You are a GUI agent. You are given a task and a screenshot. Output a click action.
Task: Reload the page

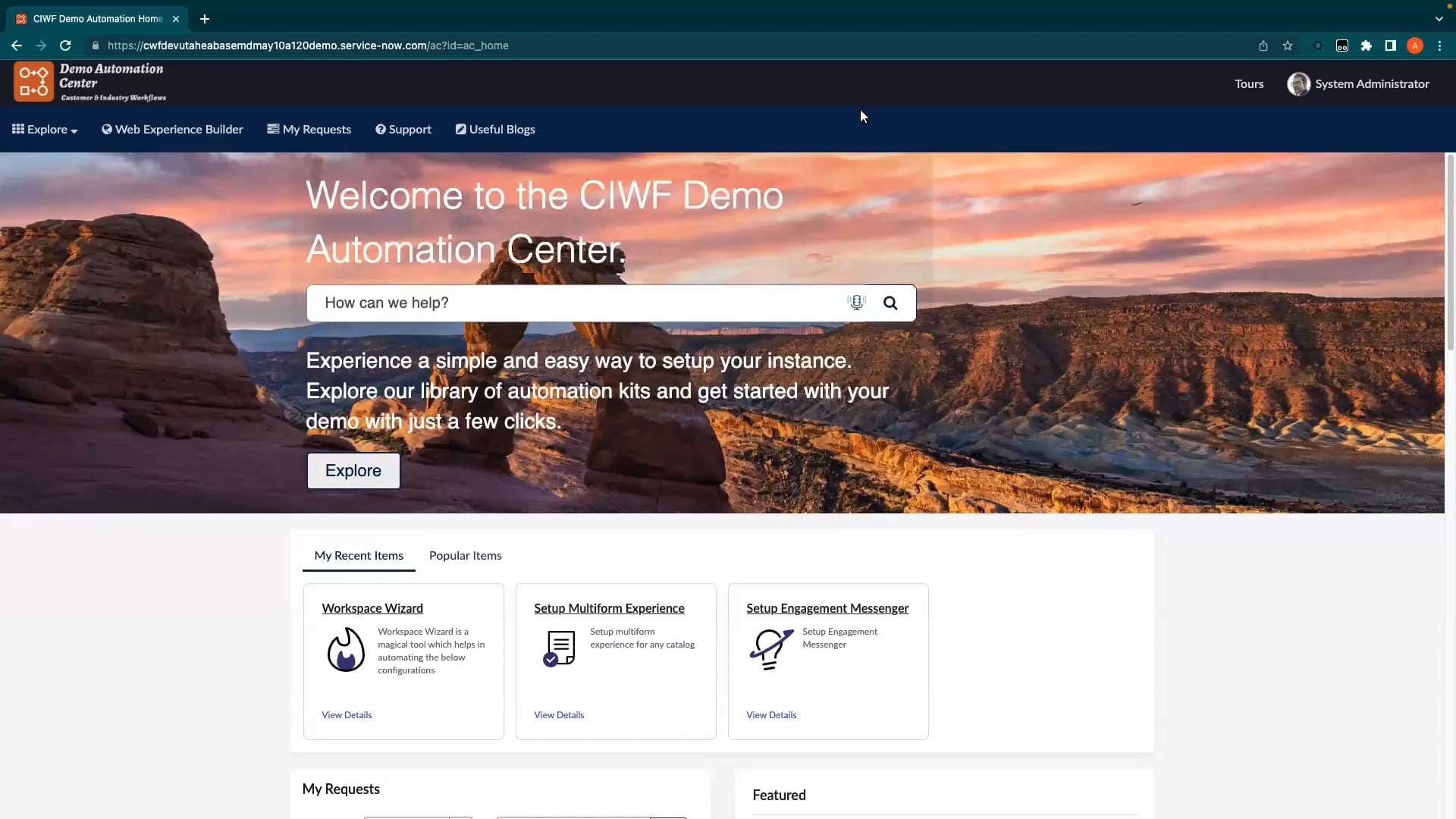pyautogui.click(x=65, y=45)
